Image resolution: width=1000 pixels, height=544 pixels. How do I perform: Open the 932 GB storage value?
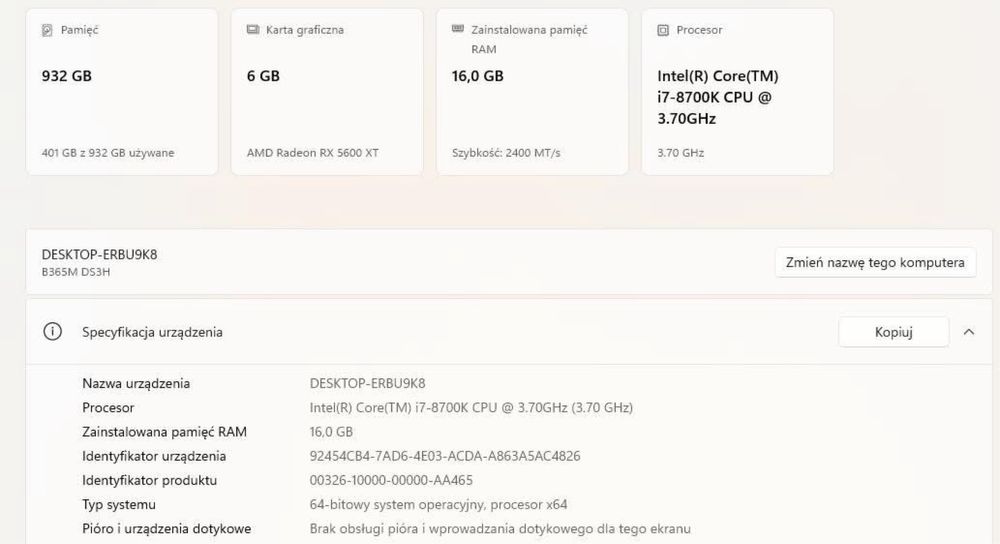67,76
